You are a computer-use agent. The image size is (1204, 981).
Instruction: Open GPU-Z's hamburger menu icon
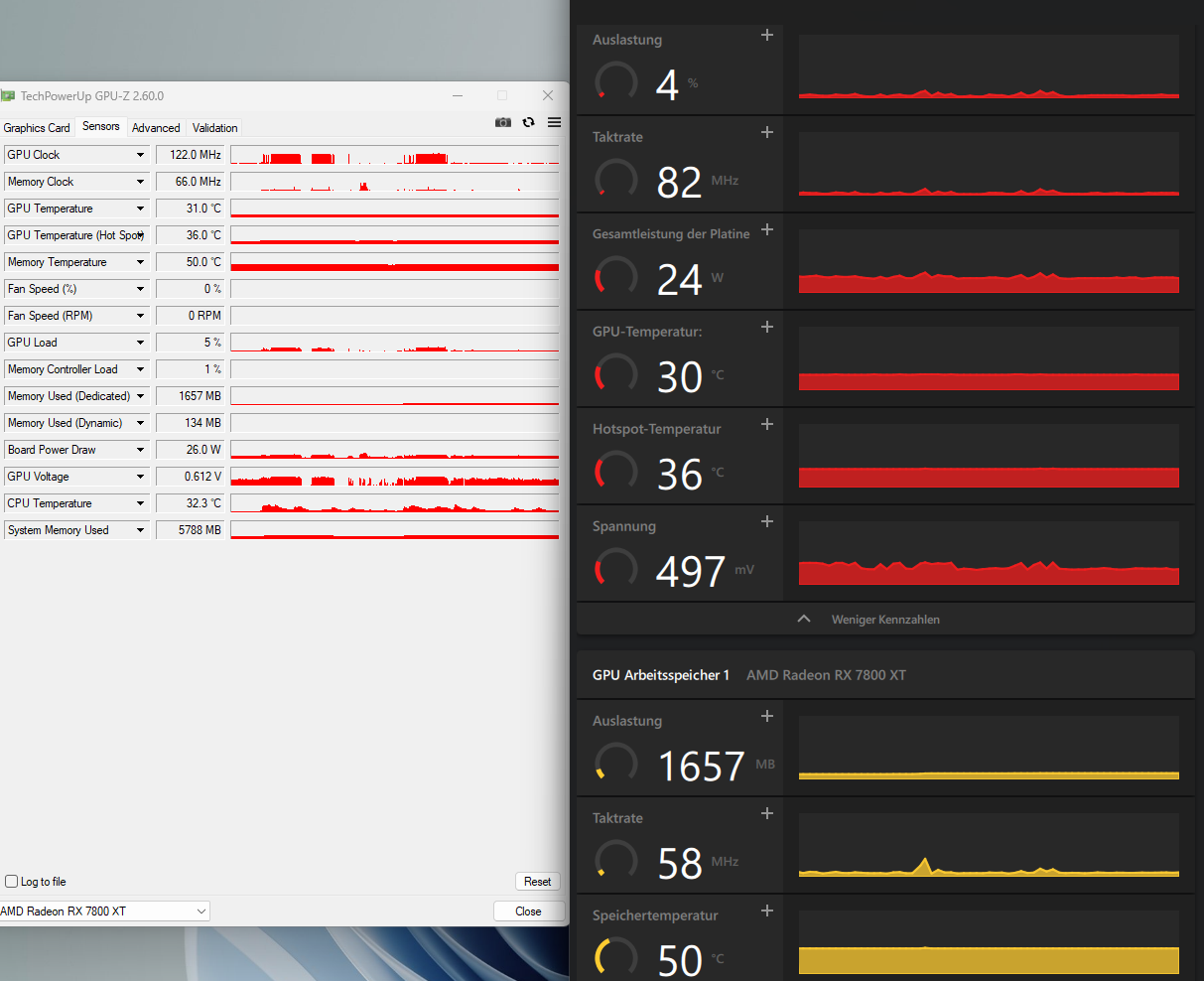click(554, 121)
